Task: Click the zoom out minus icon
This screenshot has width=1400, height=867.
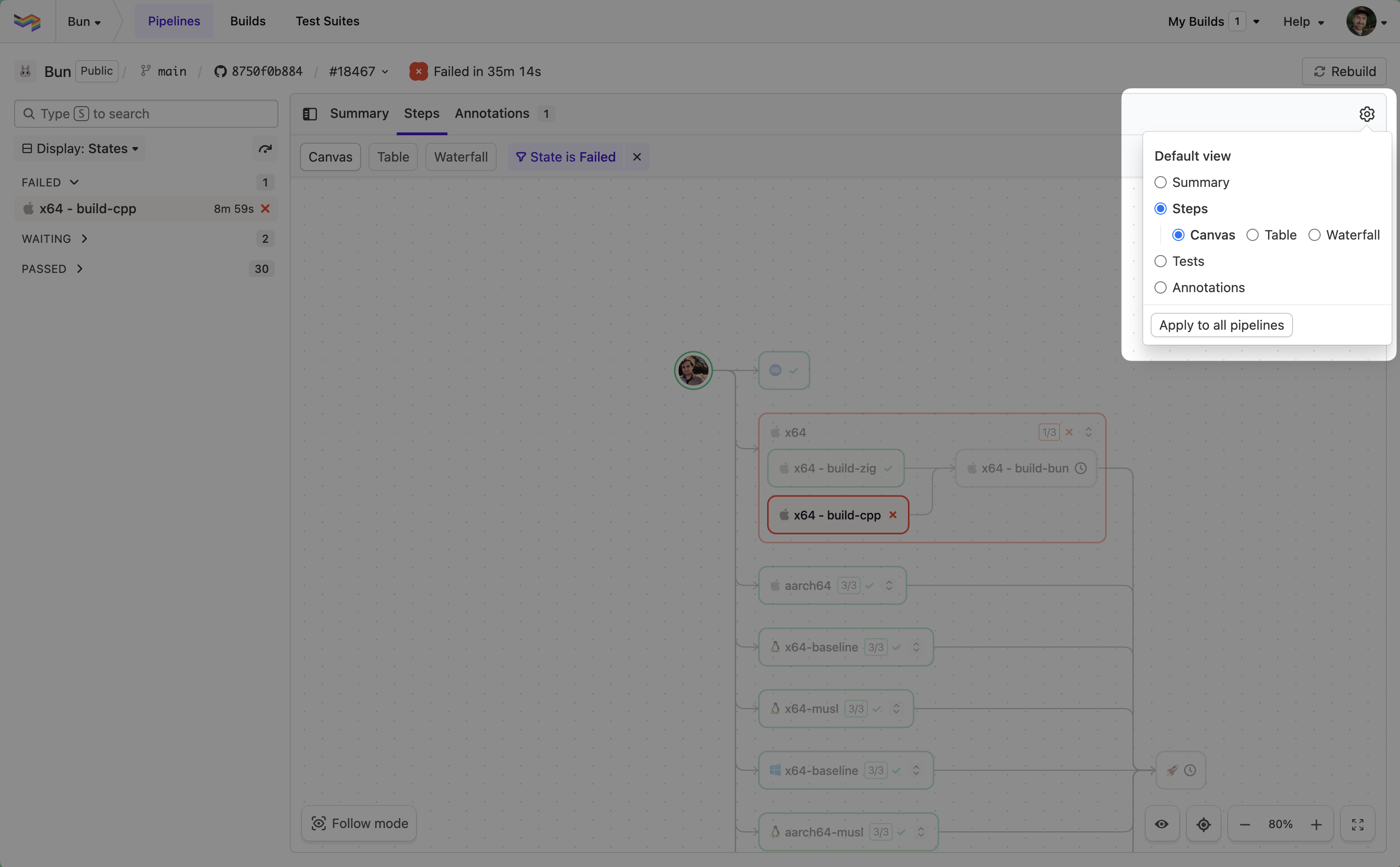Action: click(x=1245, y=824)
